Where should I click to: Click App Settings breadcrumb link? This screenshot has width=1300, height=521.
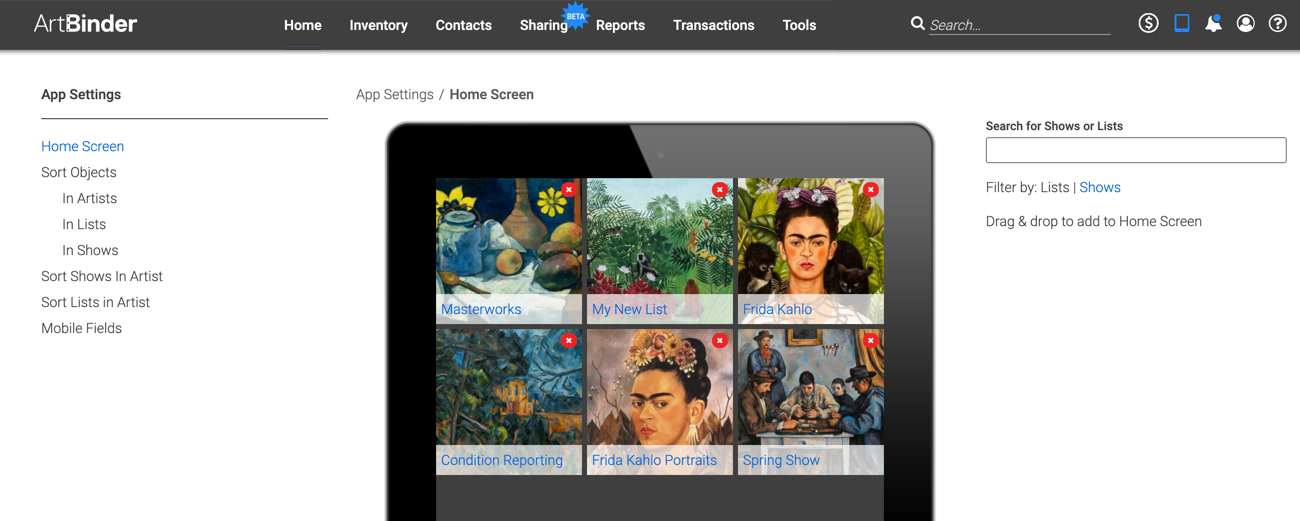click(x=395, y=94)
